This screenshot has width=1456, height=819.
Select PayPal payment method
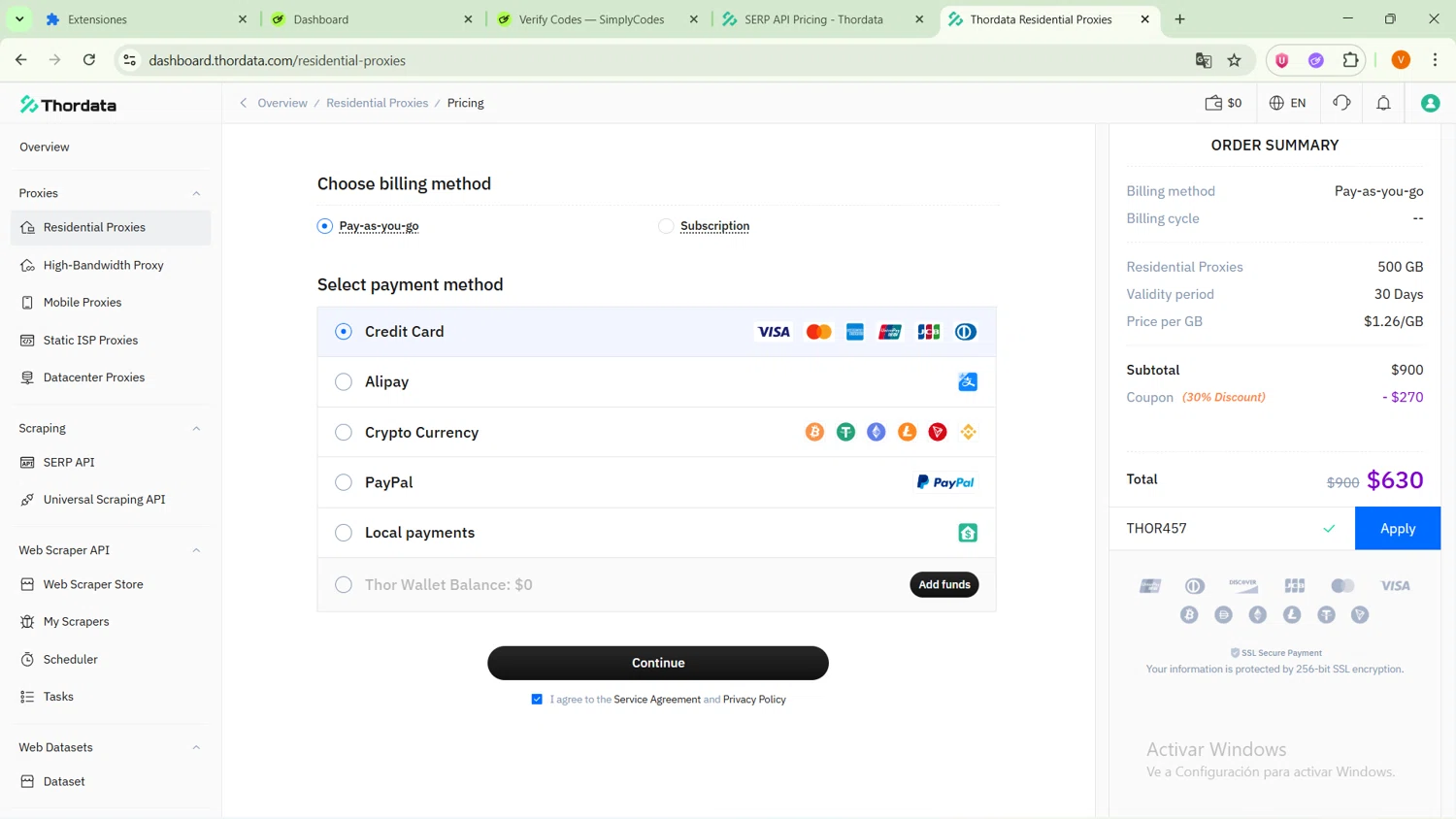pyautogui.click(x=344, y=482)
